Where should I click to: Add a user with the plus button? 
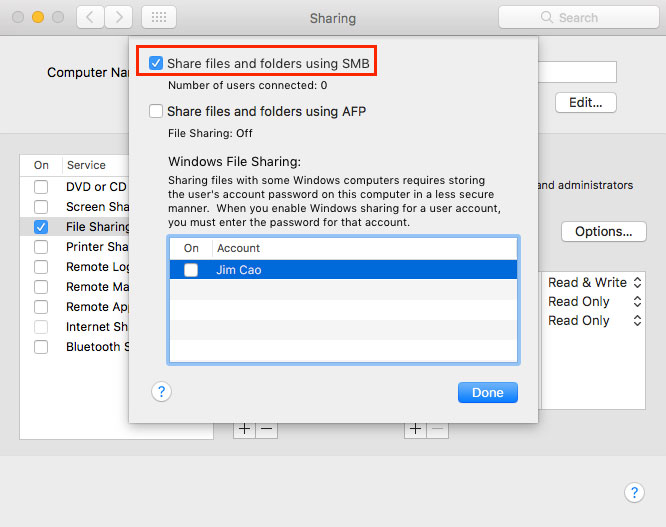[415, 429]
